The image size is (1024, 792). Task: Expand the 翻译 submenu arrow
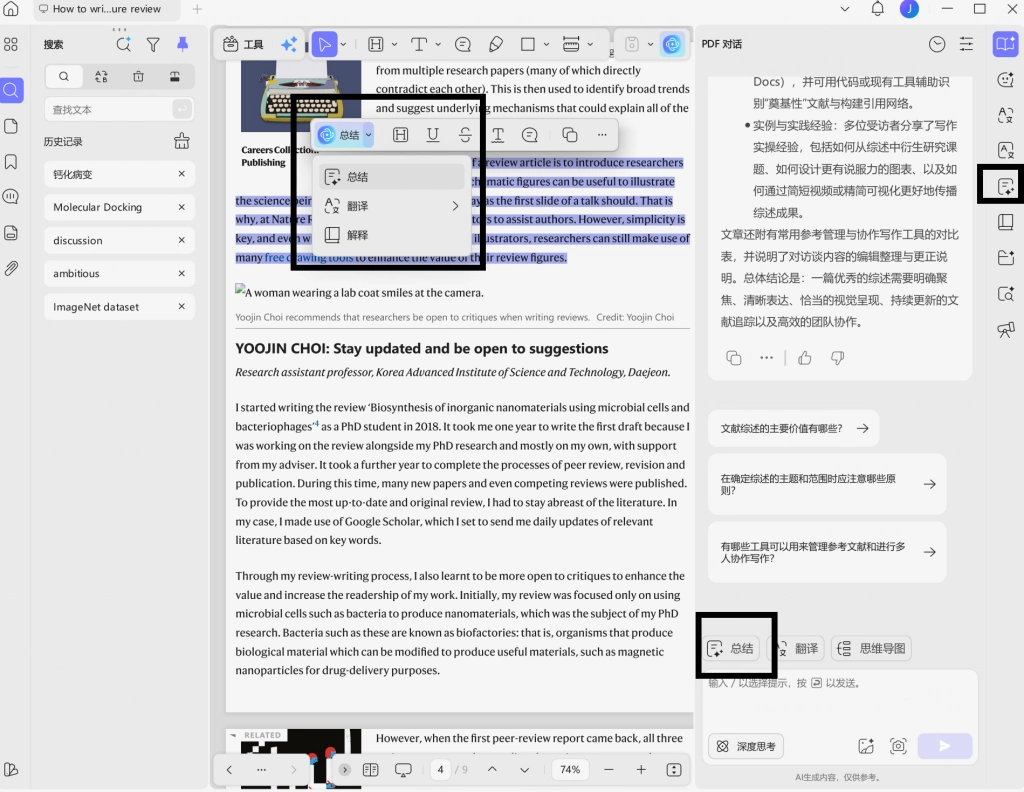[x=455, y=206]
